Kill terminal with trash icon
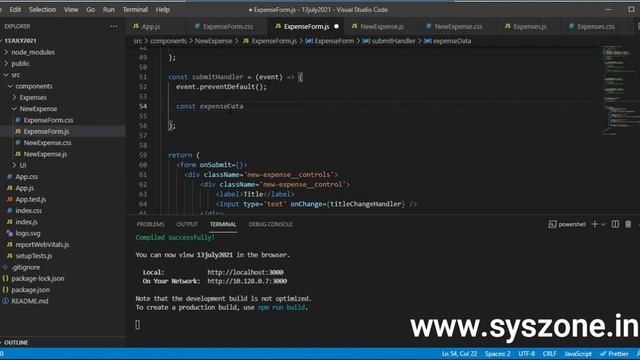 [628, 224]
